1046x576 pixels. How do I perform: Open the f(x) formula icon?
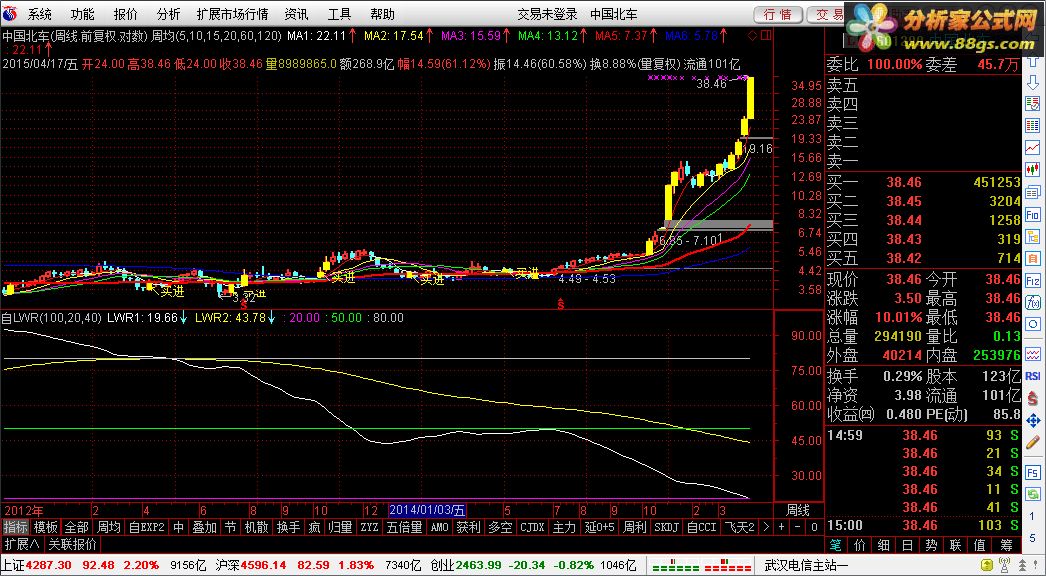tap(1033, 302)
